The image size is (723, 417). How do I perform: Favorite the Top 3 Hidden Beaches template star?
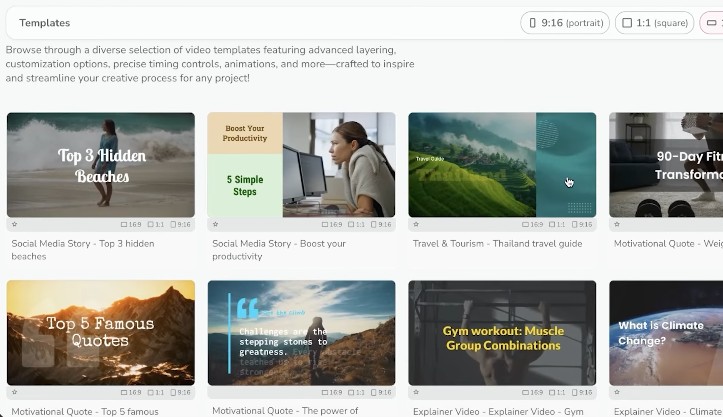pos(14,225)
